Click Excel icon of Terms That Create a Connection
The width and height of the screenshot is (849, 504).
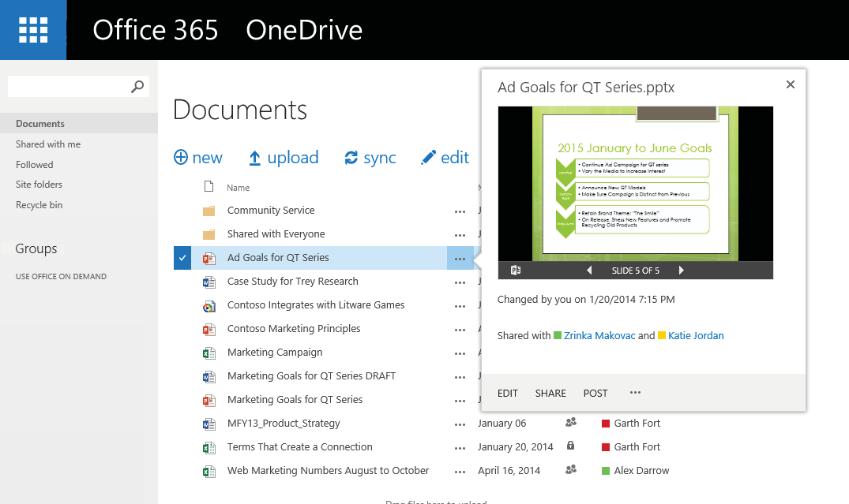[x=209, y=448]
